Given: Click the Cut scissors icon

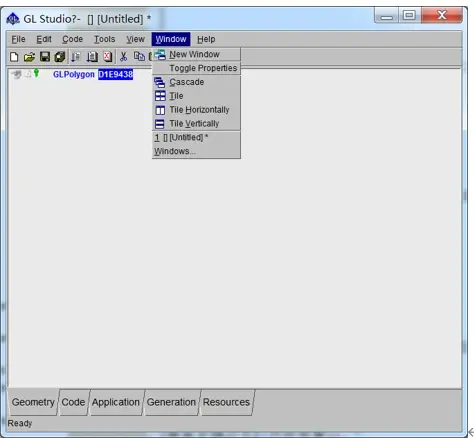Looking at the screenshot, I should click(x=124, y=57).
